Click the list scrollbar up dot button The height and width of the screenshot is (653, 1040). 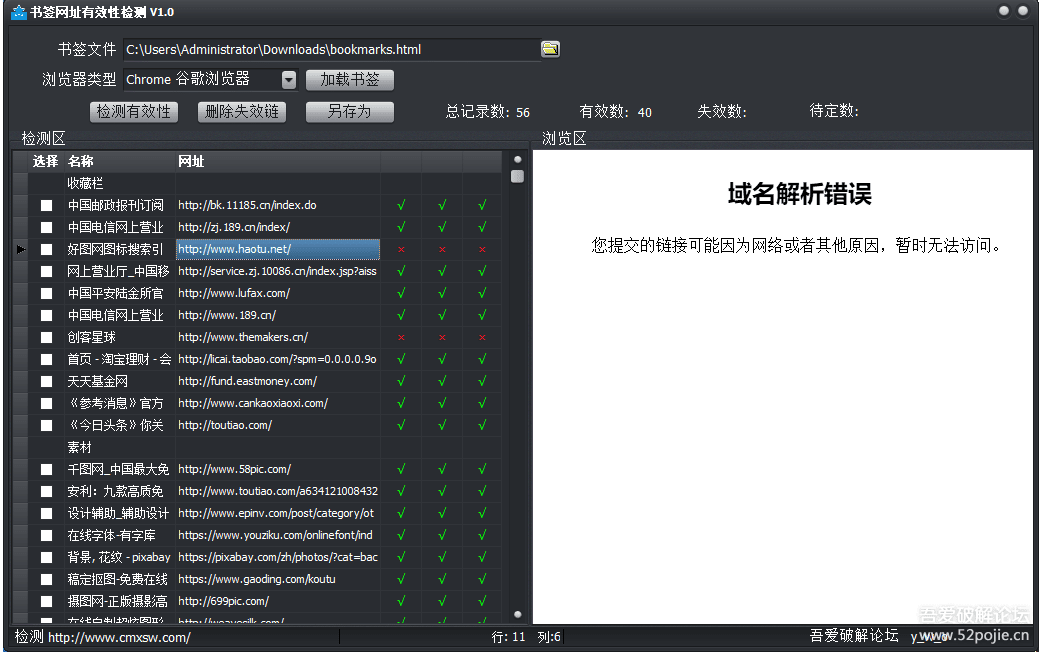point(517,160)
